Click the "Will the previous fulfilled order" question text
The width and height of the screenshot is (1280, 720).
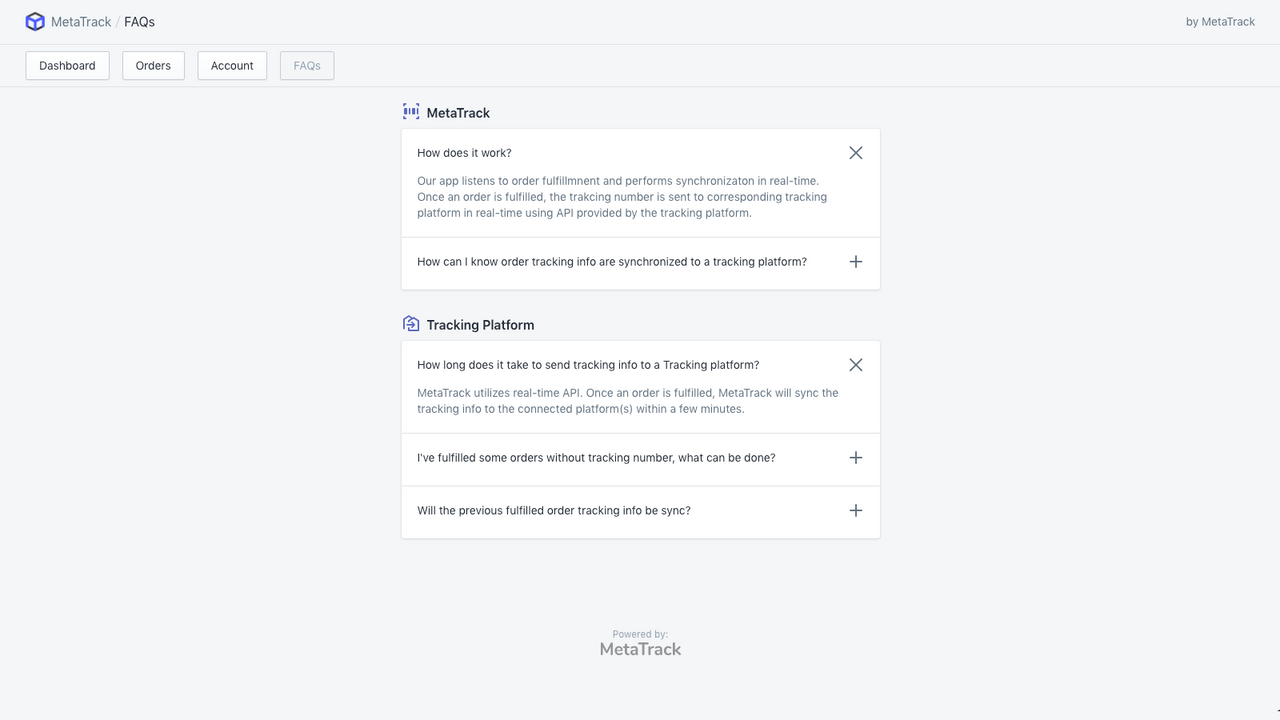[554, 511]
